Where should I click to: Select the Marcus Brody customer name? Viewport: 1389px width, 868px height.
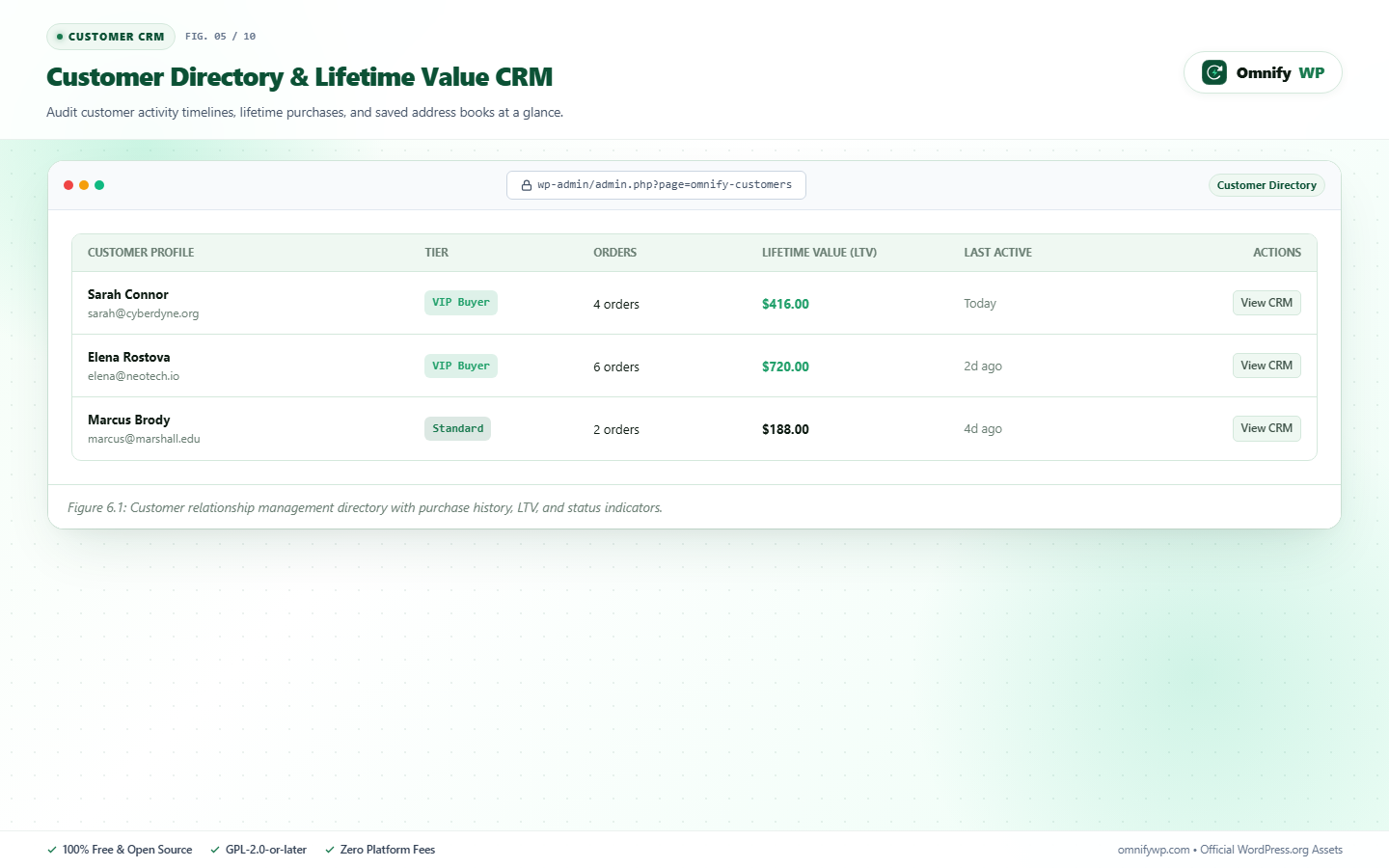pos(129,420)
